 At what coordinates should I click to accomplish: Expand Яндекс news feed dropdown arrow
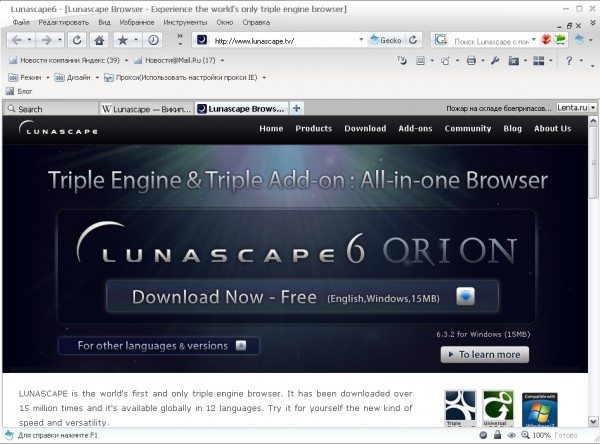click(x=126, y=60)
